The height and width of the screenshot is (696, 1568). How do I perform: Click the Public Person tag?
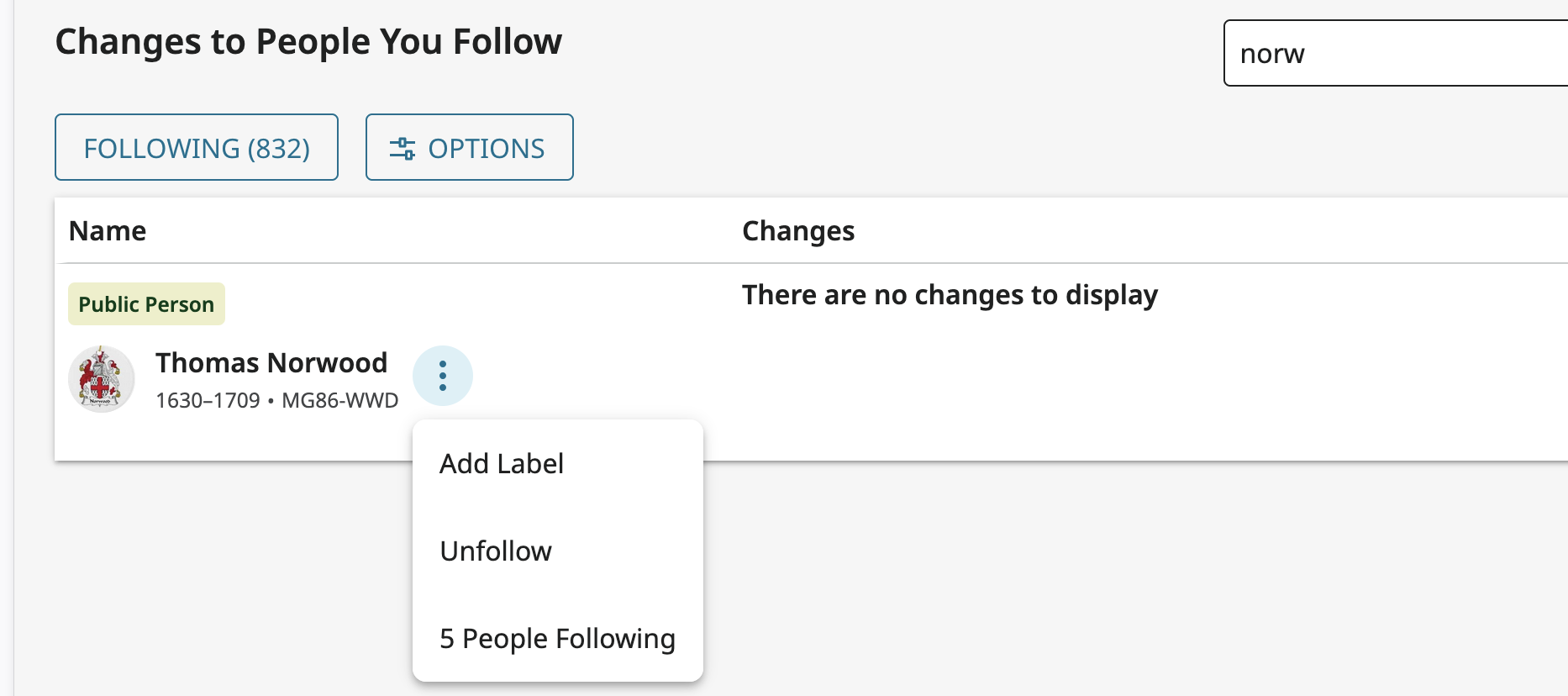146,303
